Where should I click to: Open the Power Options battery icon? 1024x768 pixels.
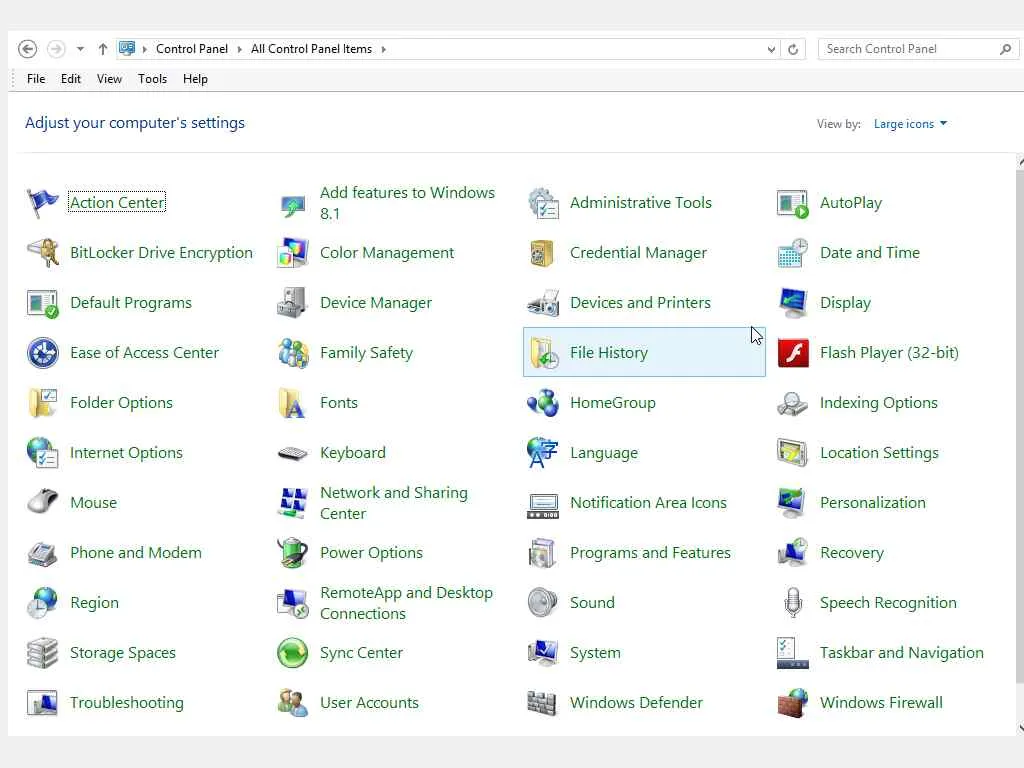click(x=293, y=553)
